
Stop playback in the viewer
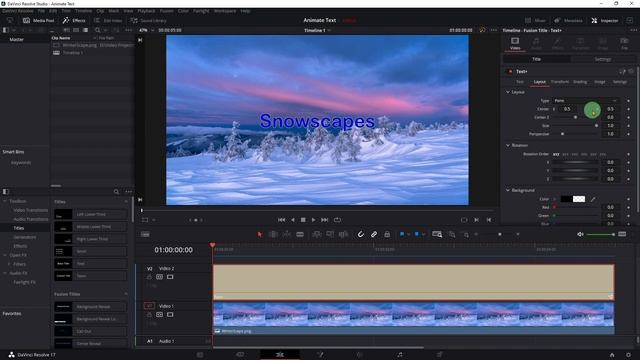click(x=303, y=220)
